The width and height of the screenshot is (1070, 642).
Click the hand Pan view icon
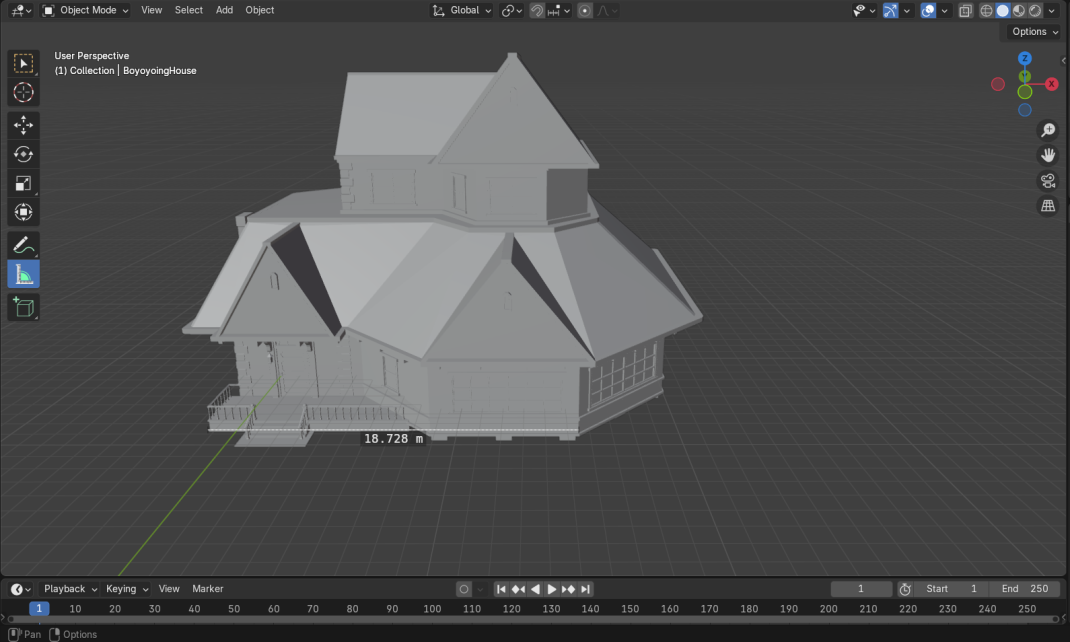coord(1048,155)
